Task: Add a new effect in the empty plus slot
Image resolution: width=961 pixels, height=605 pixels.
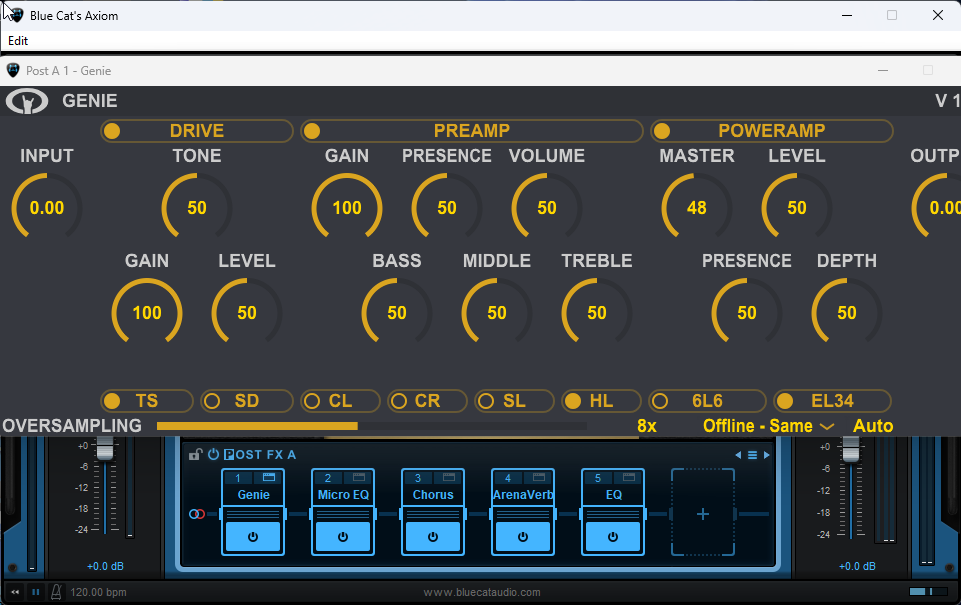Action: 703,513
